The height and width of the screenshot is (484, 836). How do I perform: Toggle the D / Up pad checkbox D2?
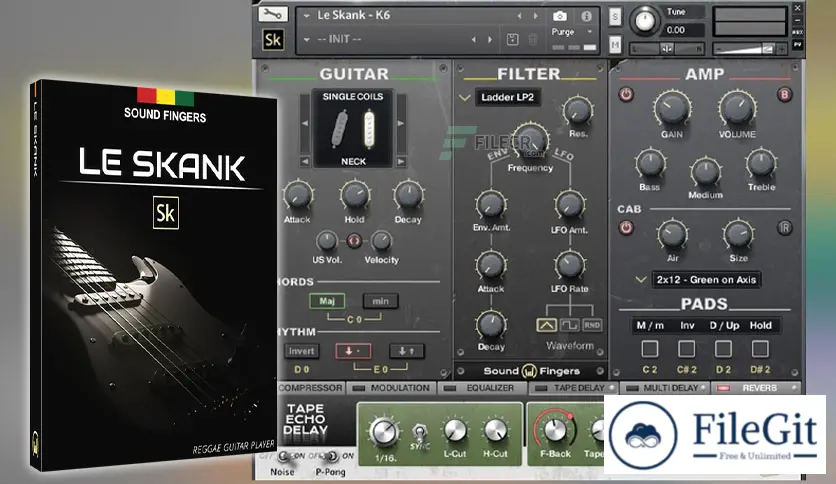(x=723, y=349)
